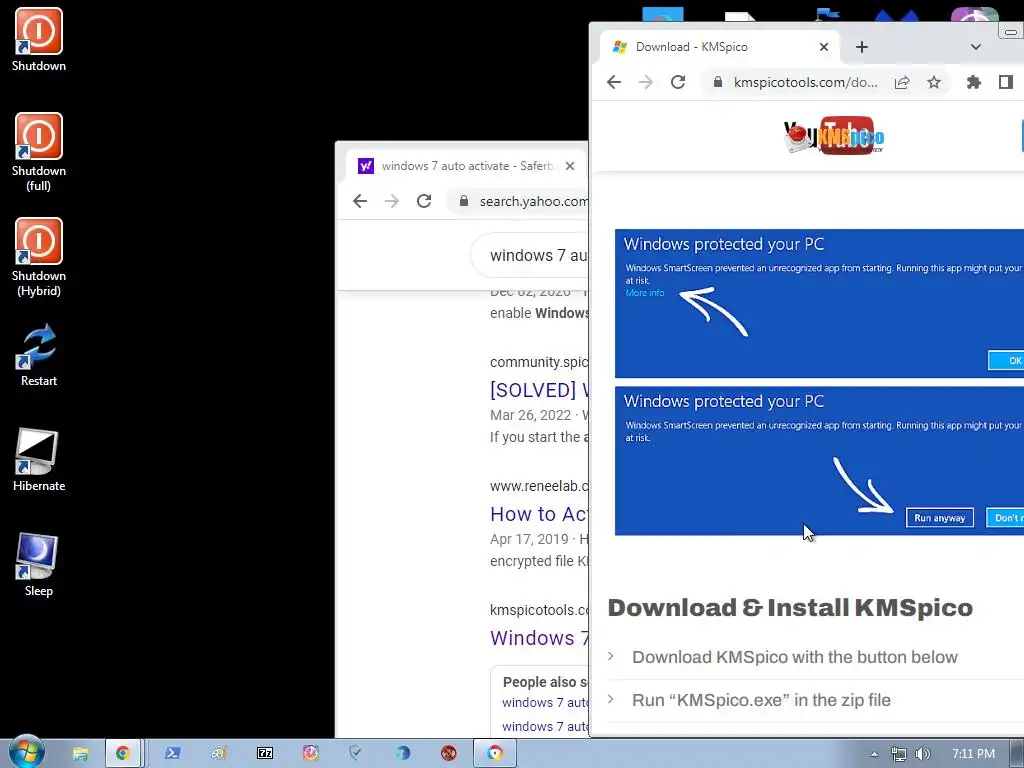Click the 7:11 PM taskbar clock
Screen dimensions: 1024x768
[973, 754]
